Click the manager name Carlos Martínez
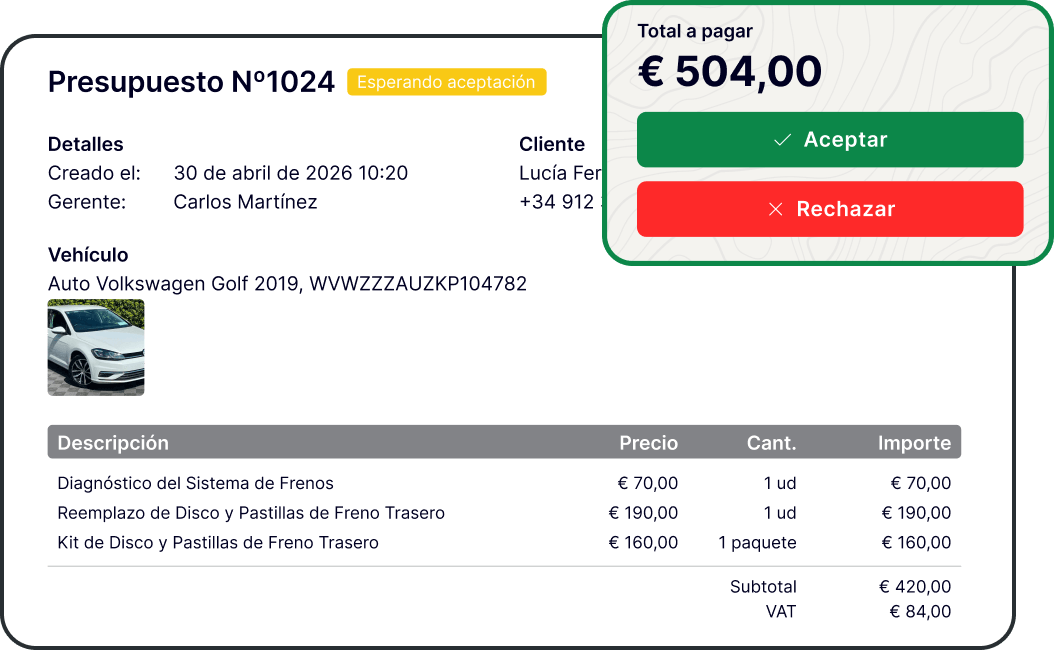1054x650 pixels. tap(245, 202)
